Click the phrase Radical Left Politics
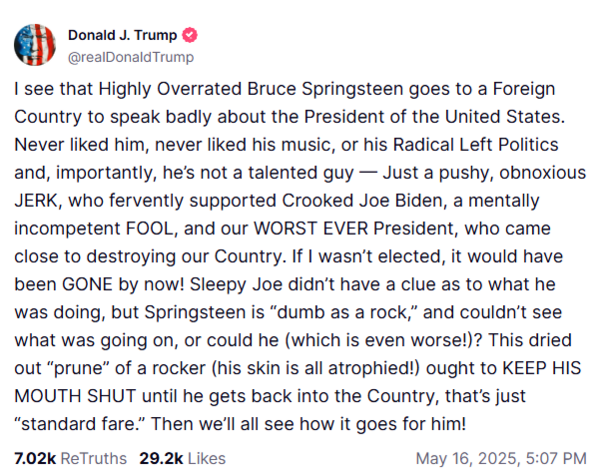Viewport: 600px width, 472px height. click(476, 145)
